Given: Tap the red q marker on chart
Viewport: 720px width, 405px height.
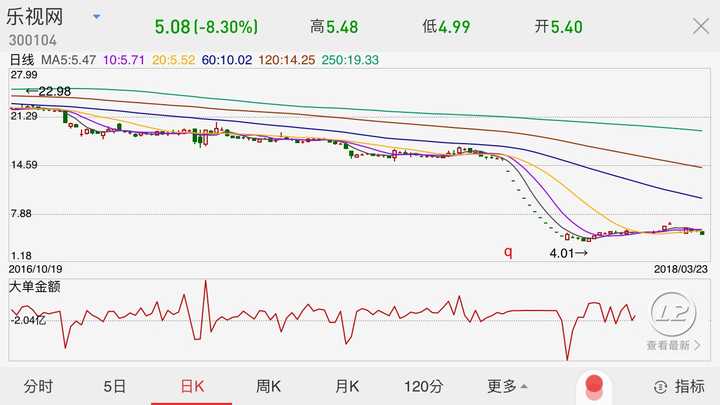Looking at the screenshot, I should [508, 252].
